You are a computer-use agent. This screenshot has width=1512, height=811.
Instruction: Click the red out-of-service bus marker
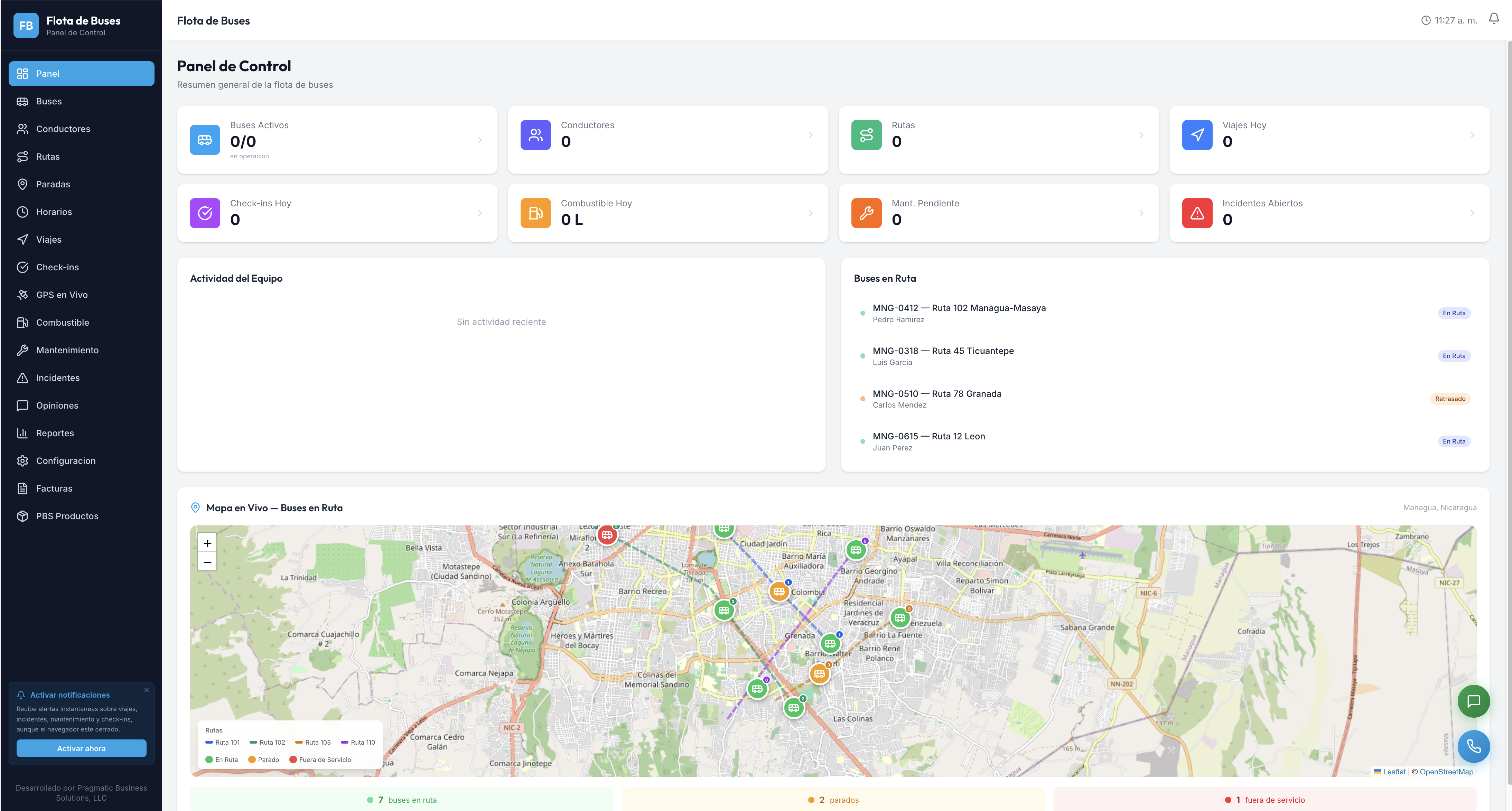pyautogui.click(x=607, y=534)
